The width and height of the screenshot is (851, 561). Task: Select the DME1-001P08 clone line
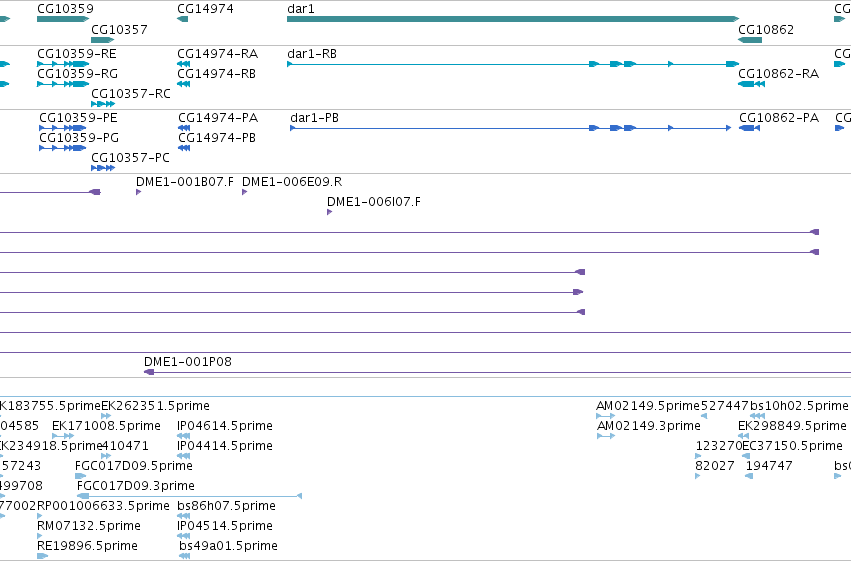(497, 372)
